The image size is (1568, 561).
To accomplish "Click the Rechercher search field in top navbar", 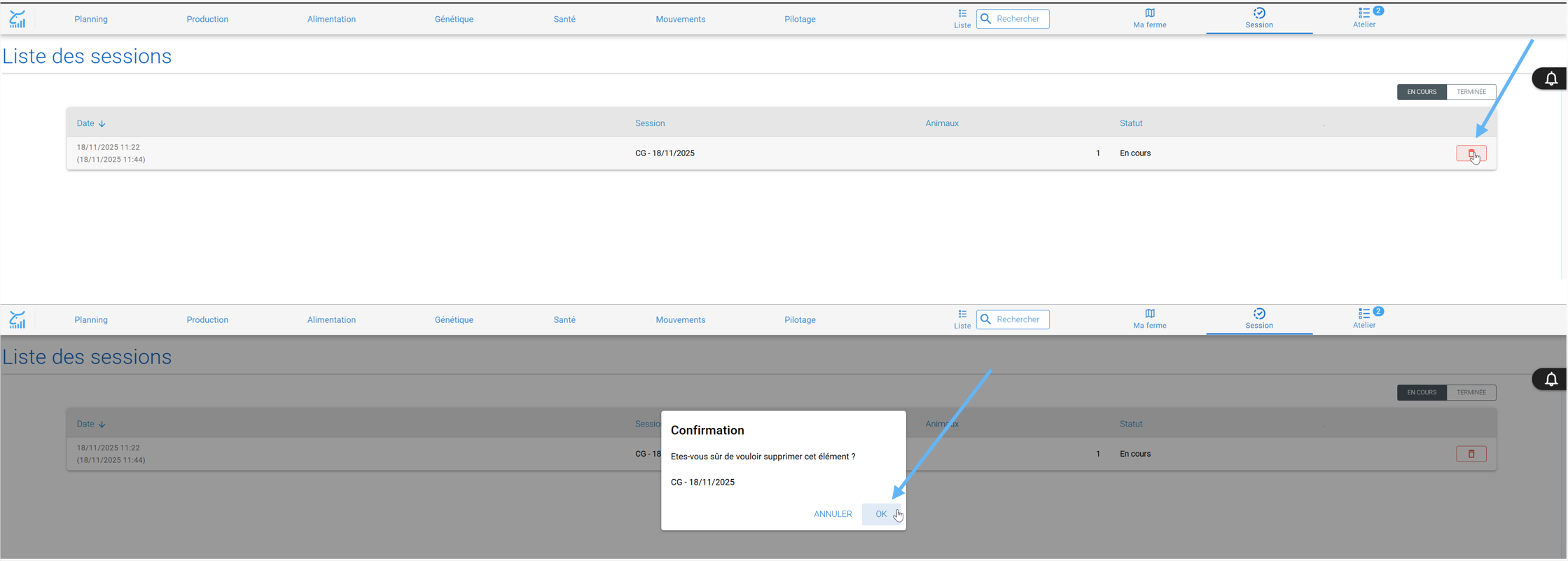I will coord(1013,19).
